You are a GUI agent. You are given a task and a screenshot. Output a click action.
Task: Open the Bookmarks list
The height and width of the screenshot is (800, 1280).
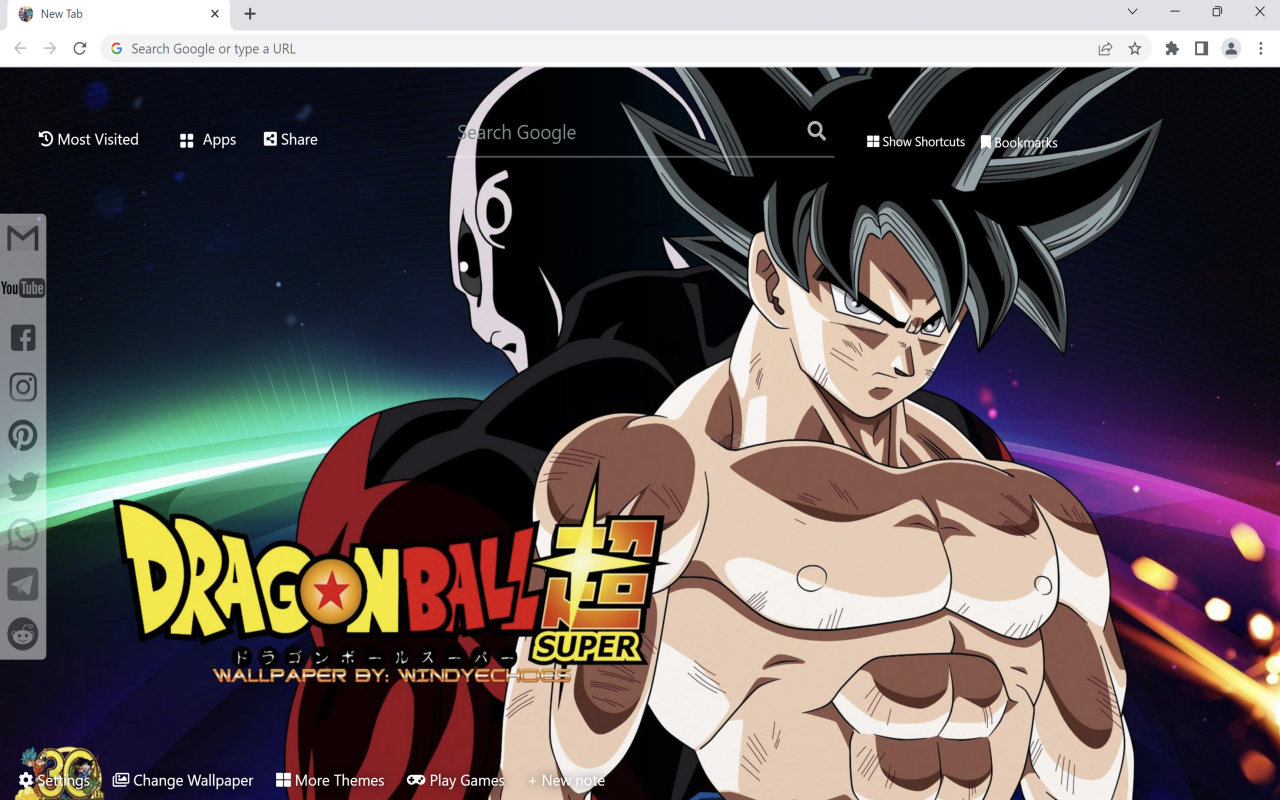(x=1019, y=143)
